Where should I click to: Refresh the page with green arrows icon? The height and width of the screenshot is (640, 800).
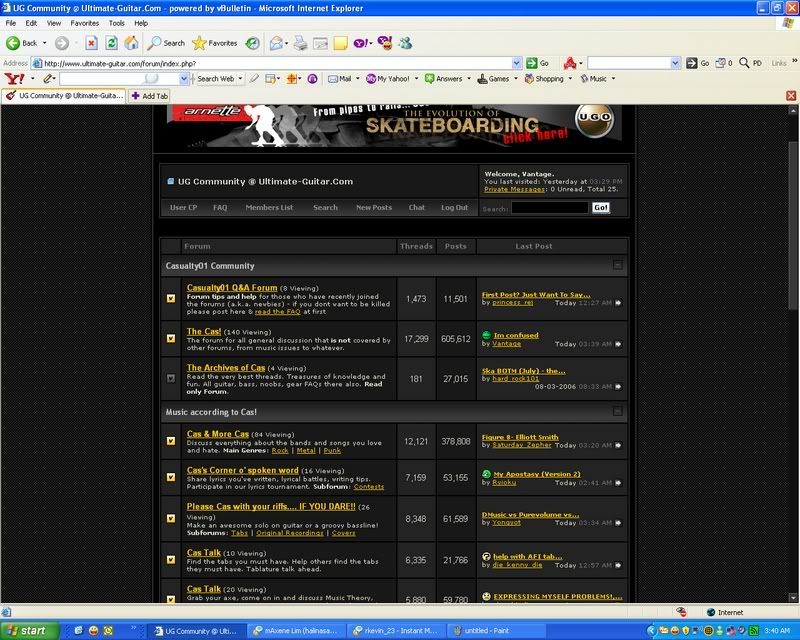point(111,43)
